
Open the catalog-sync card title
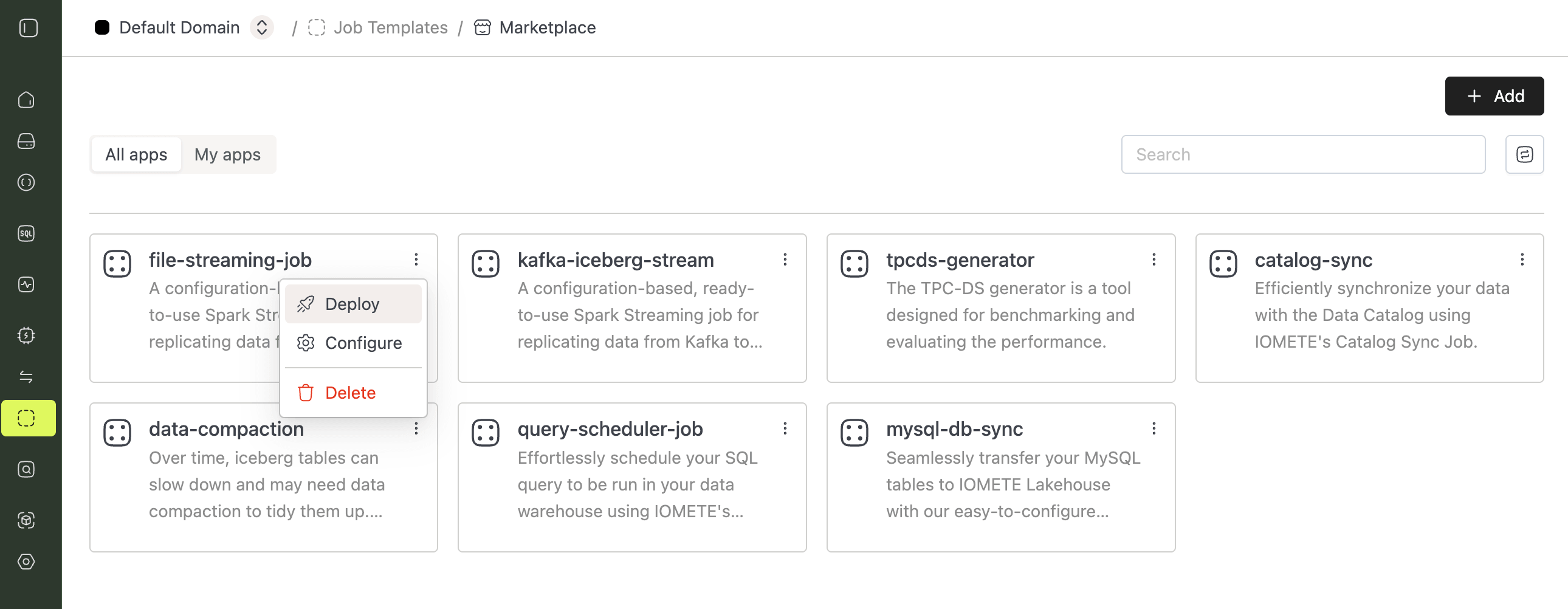tap(1313, 261)
